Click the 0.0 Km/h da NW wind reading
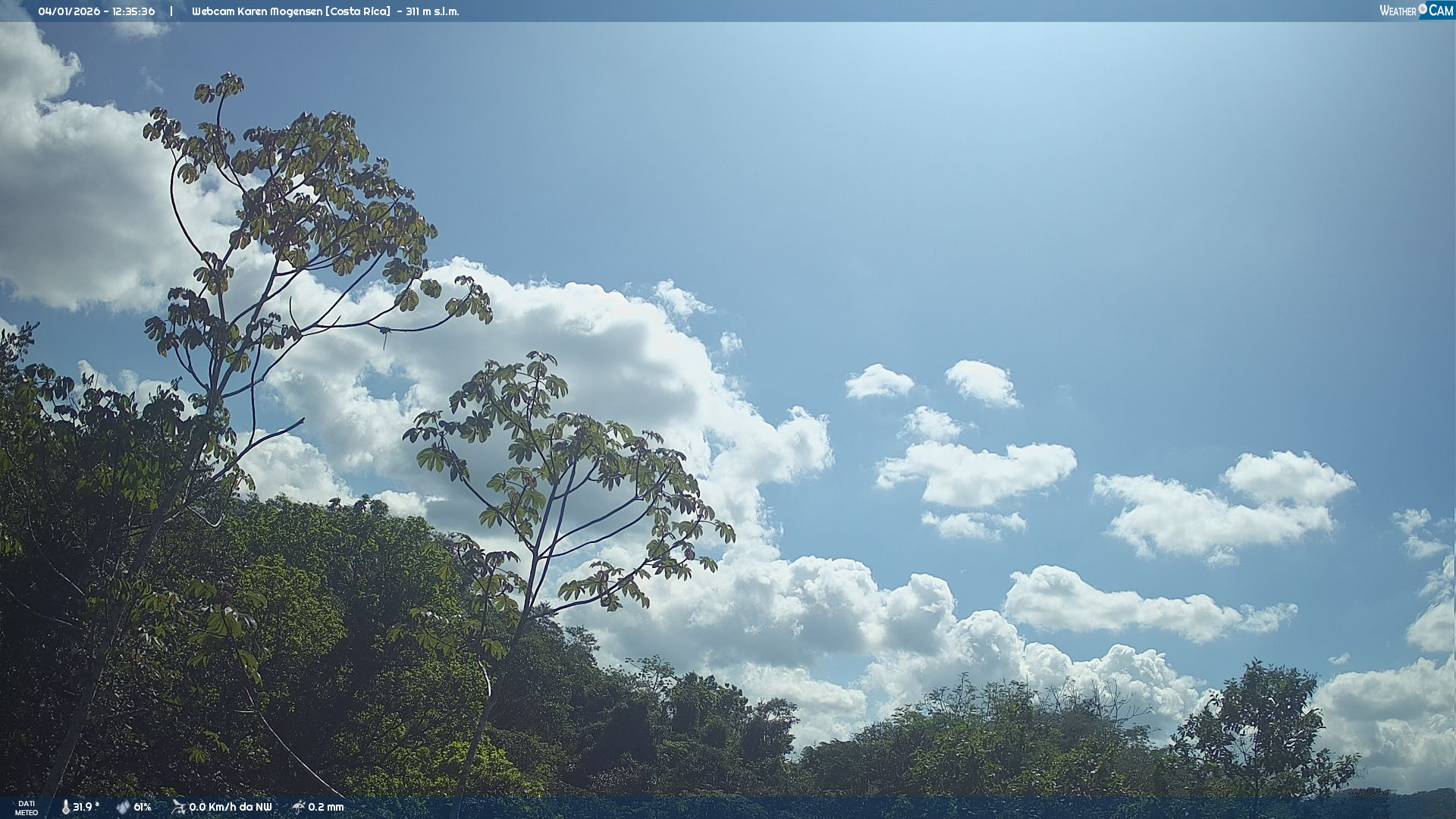1456x819 pixels. (230, 807)
